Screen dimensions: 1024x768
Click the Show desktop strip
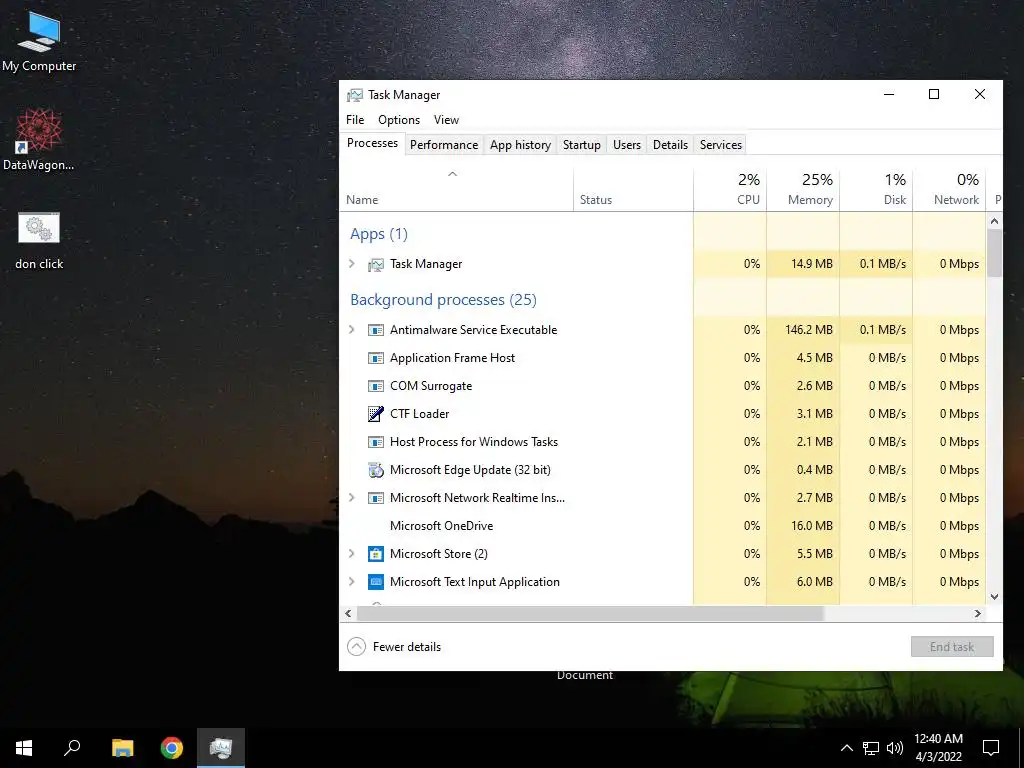(x=1021, y=748)
